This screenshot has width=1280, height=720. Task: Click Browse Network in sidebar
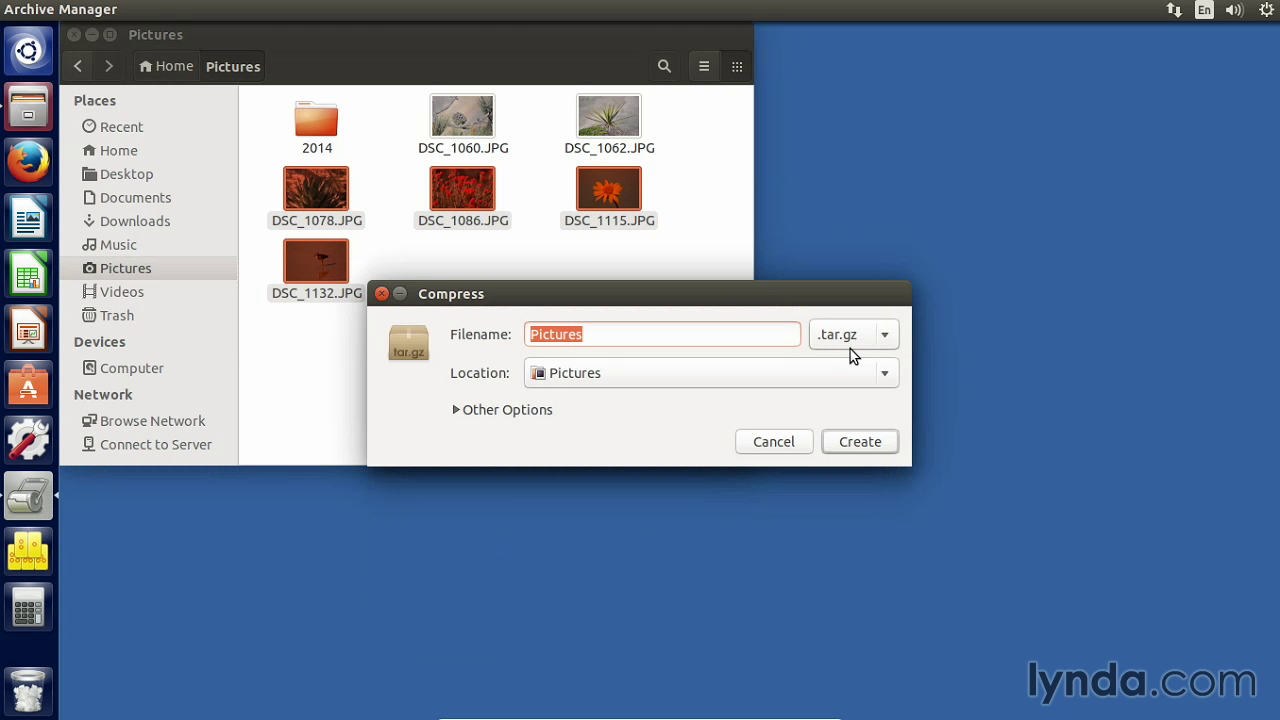point(148,421)
